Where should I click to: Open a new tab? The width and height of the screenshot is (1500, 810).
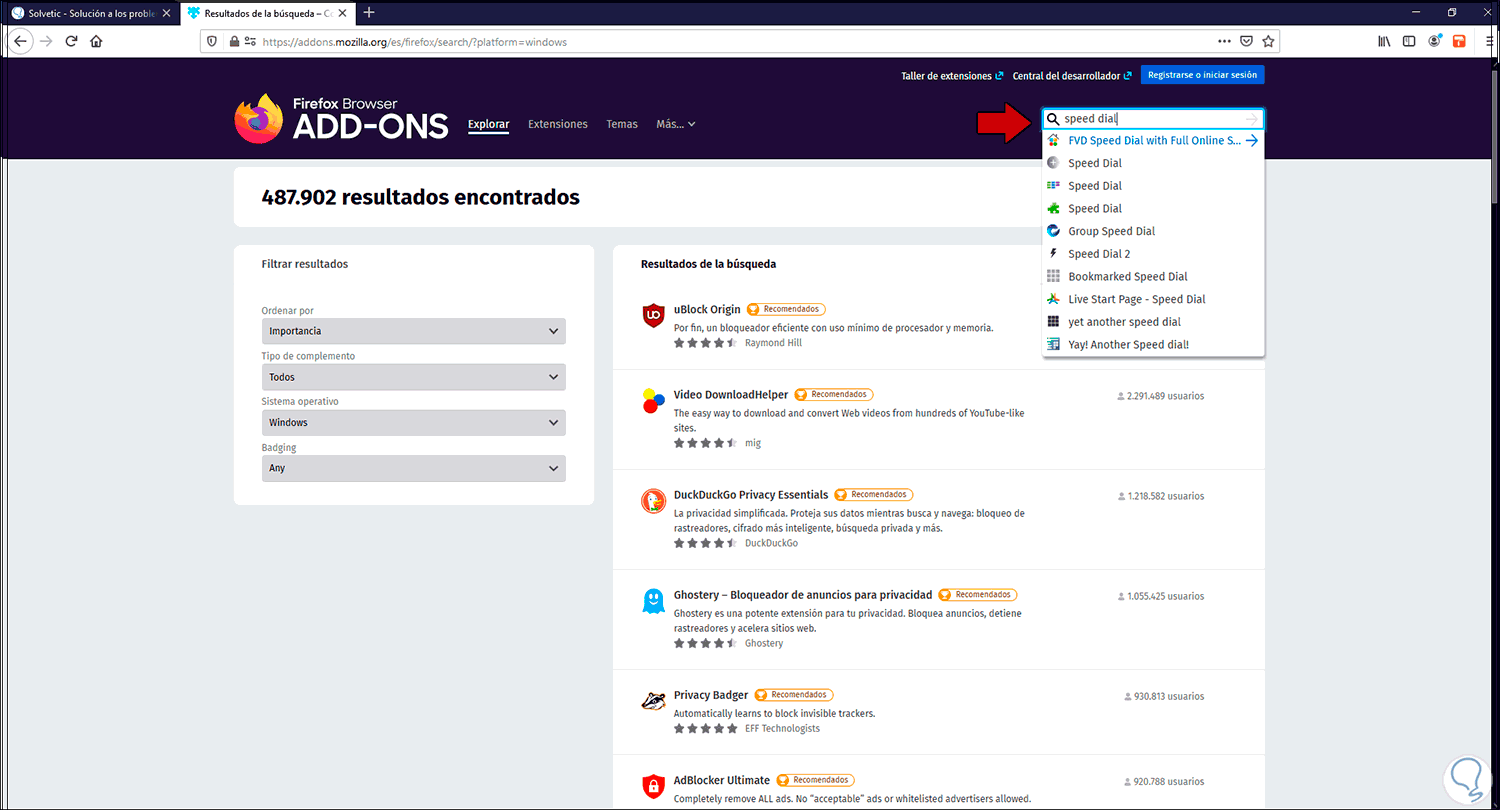click(x=369, y=13)
